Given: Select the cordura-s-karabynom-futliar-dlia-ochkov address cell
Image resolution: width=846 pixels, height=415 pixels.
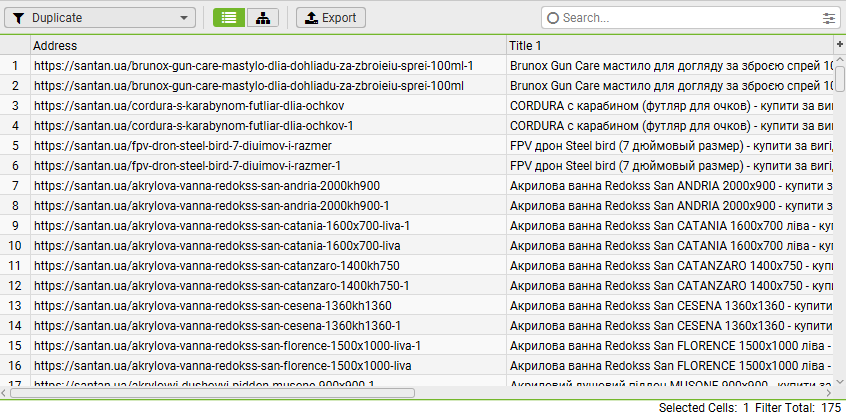Looking at the screenshot, I should tap(189, 105).
